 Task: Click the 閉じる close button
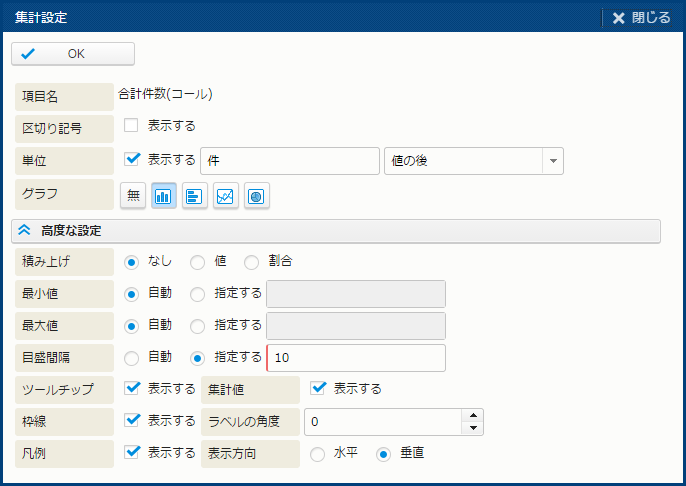[x=641, y=18]
